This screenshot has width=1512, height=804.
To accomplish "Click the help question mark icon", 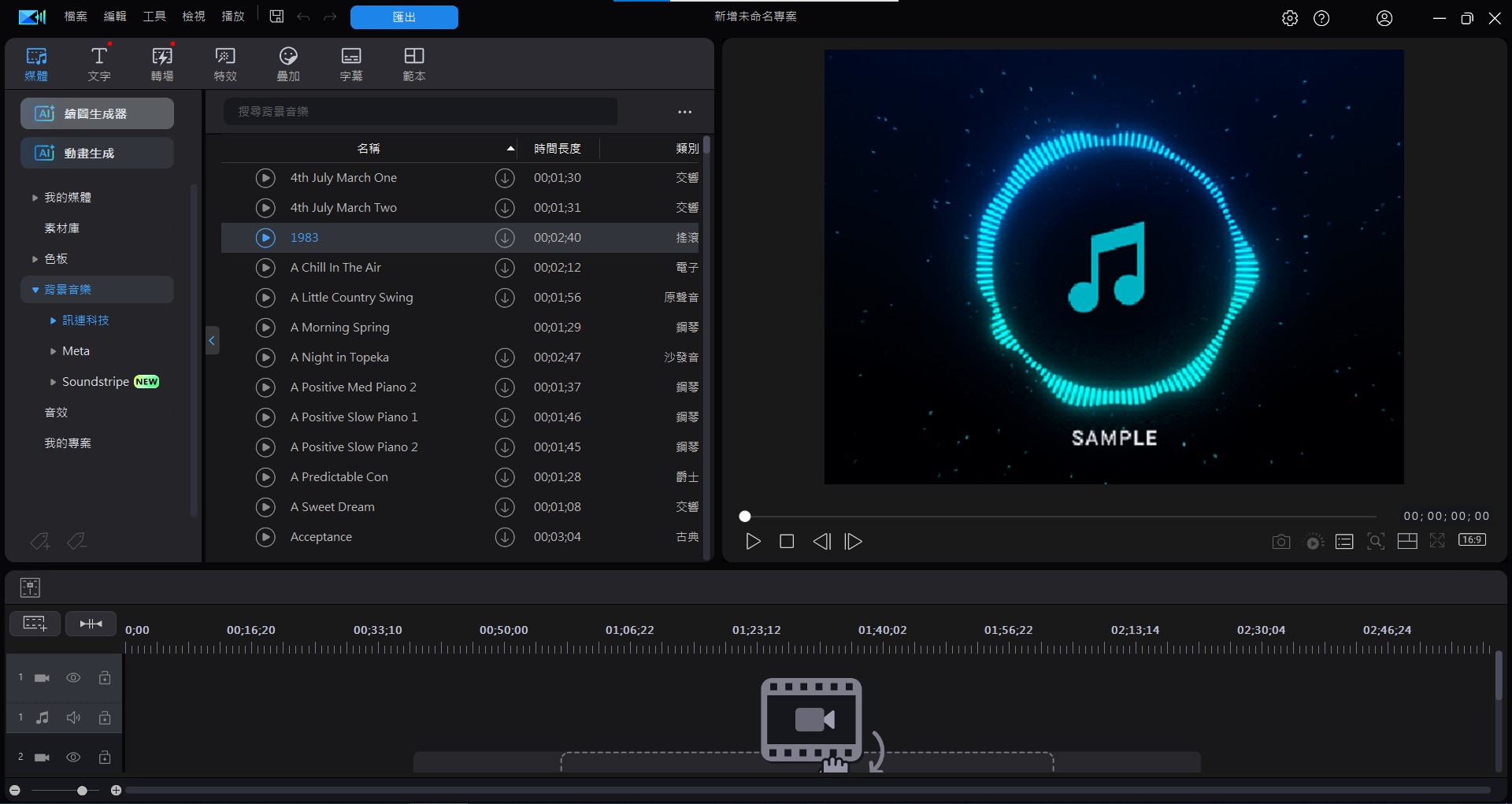I will pyautogui.click(x=1321, y=18).
